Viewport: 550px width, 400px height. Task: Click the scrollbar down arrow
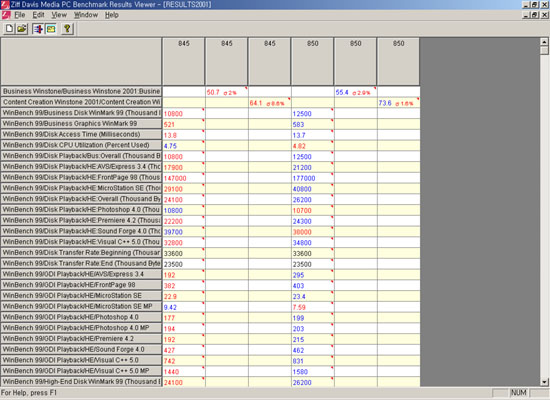point(544,382)
